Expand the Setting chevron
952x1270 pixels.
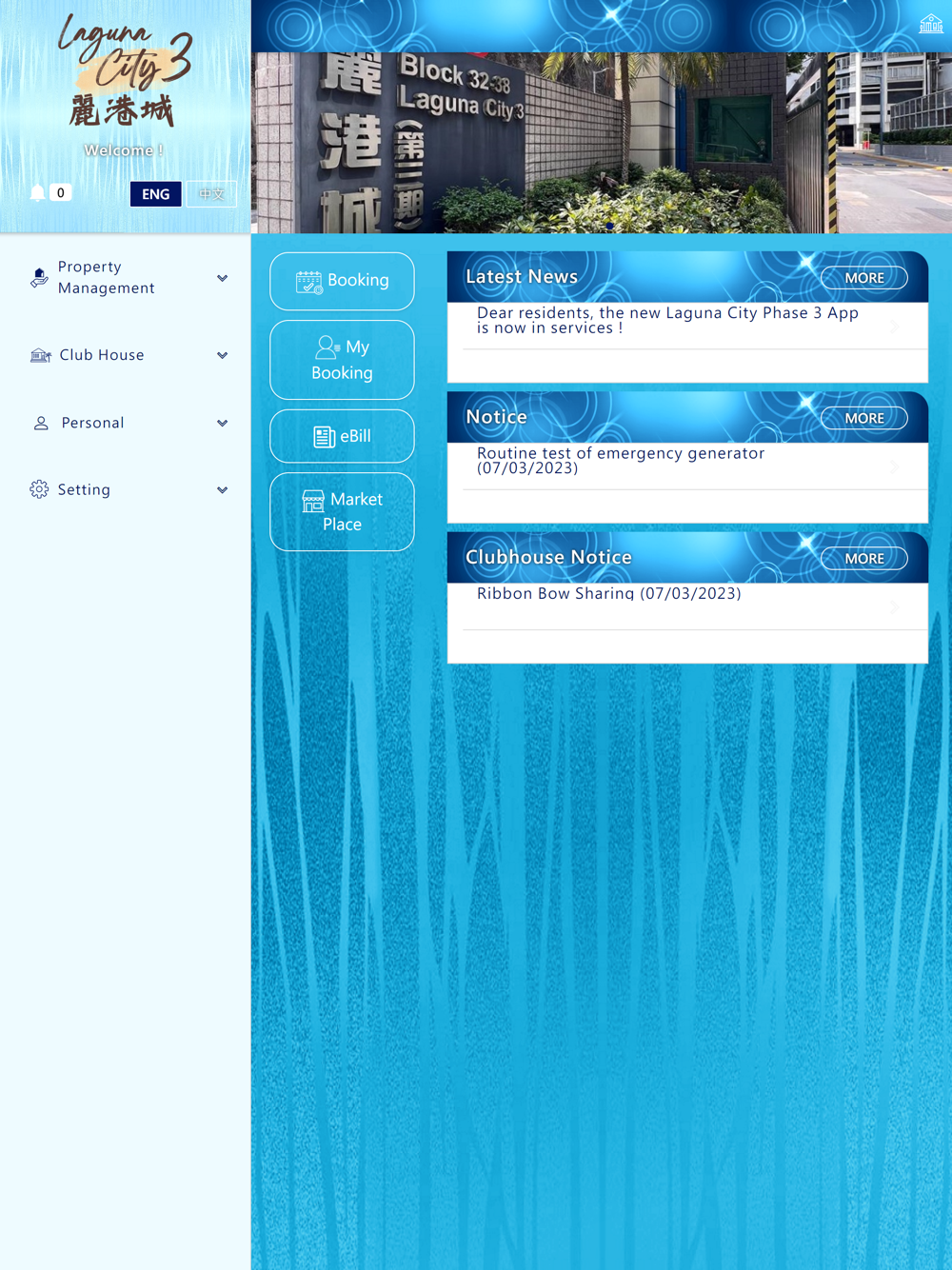[x=222, y=490]
